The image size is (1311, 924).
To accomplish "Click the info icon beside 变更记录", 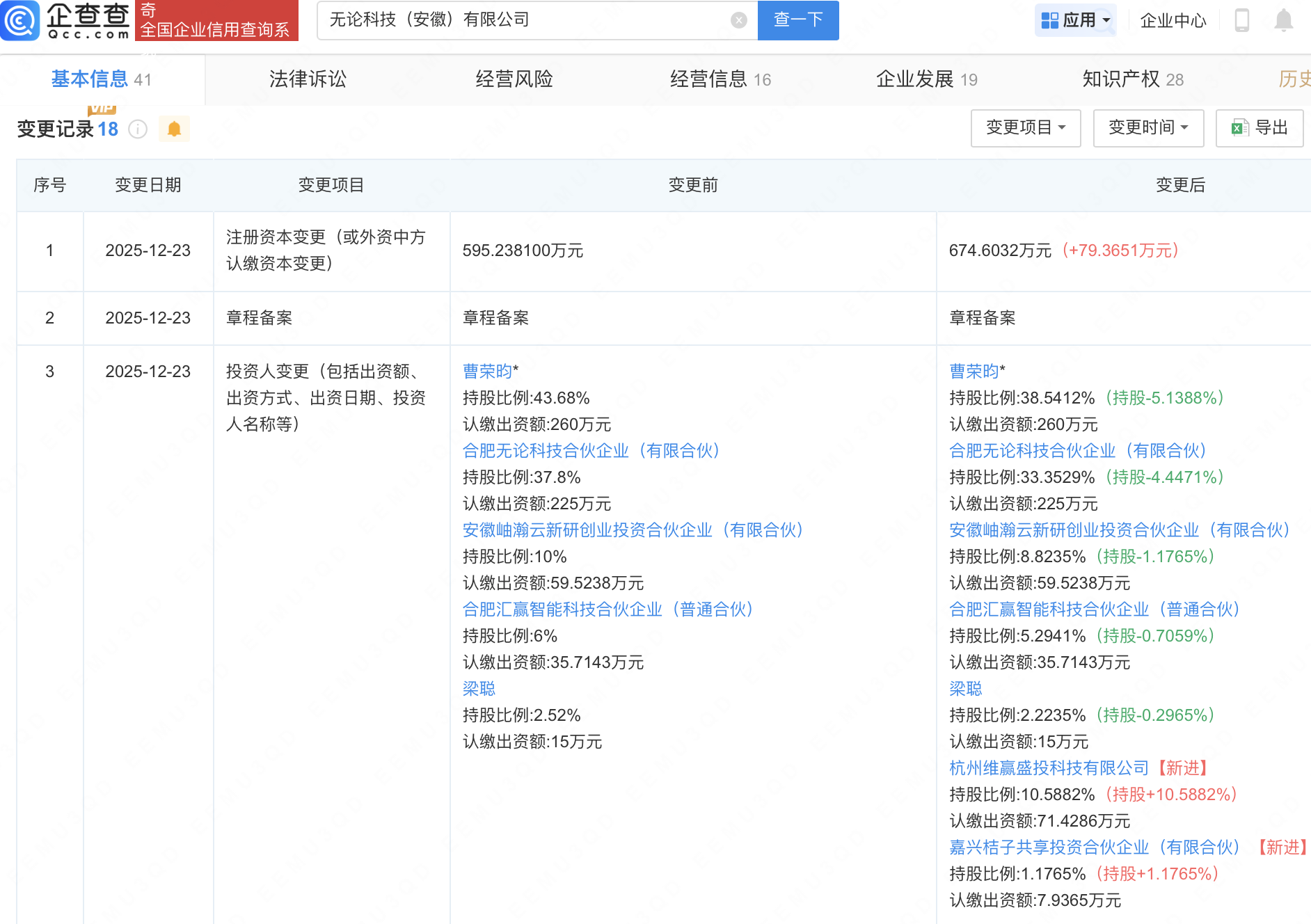I will click(x=138, y=129).
